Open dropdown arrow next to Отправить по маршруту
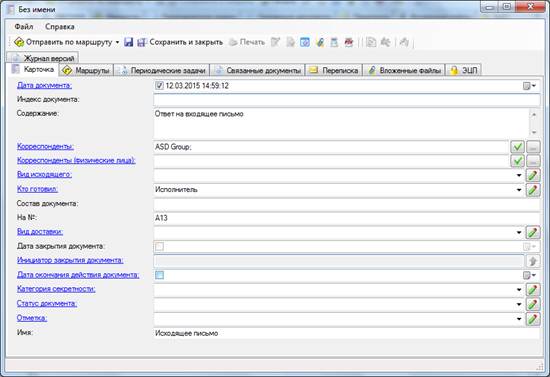The height and width of the screenshot is (377, 550). [117, 42]
